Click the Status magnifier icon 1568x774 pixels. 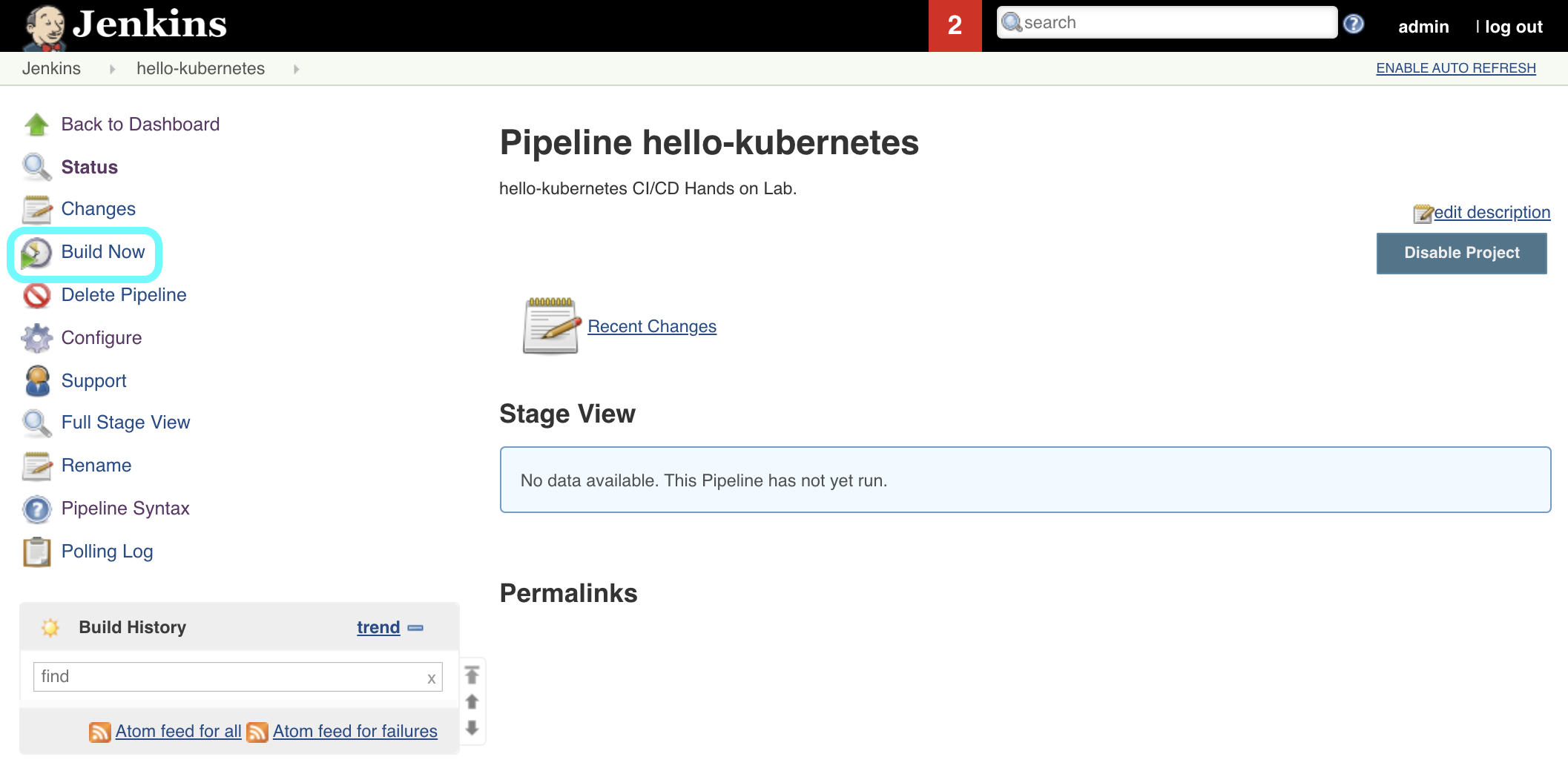pyautogui.click(x=36, y=167)
